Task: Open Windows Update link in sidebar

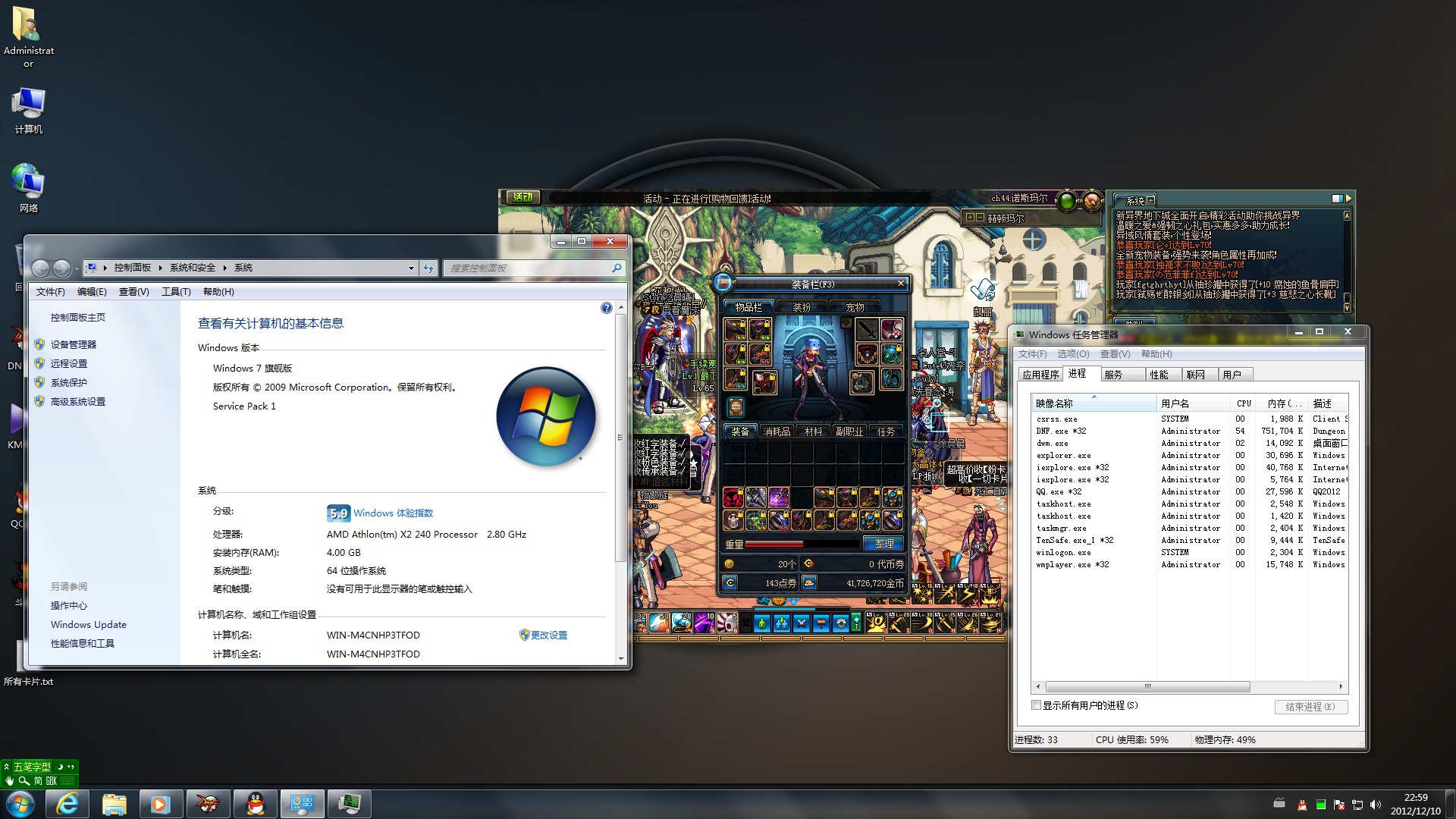Action: 89,625
